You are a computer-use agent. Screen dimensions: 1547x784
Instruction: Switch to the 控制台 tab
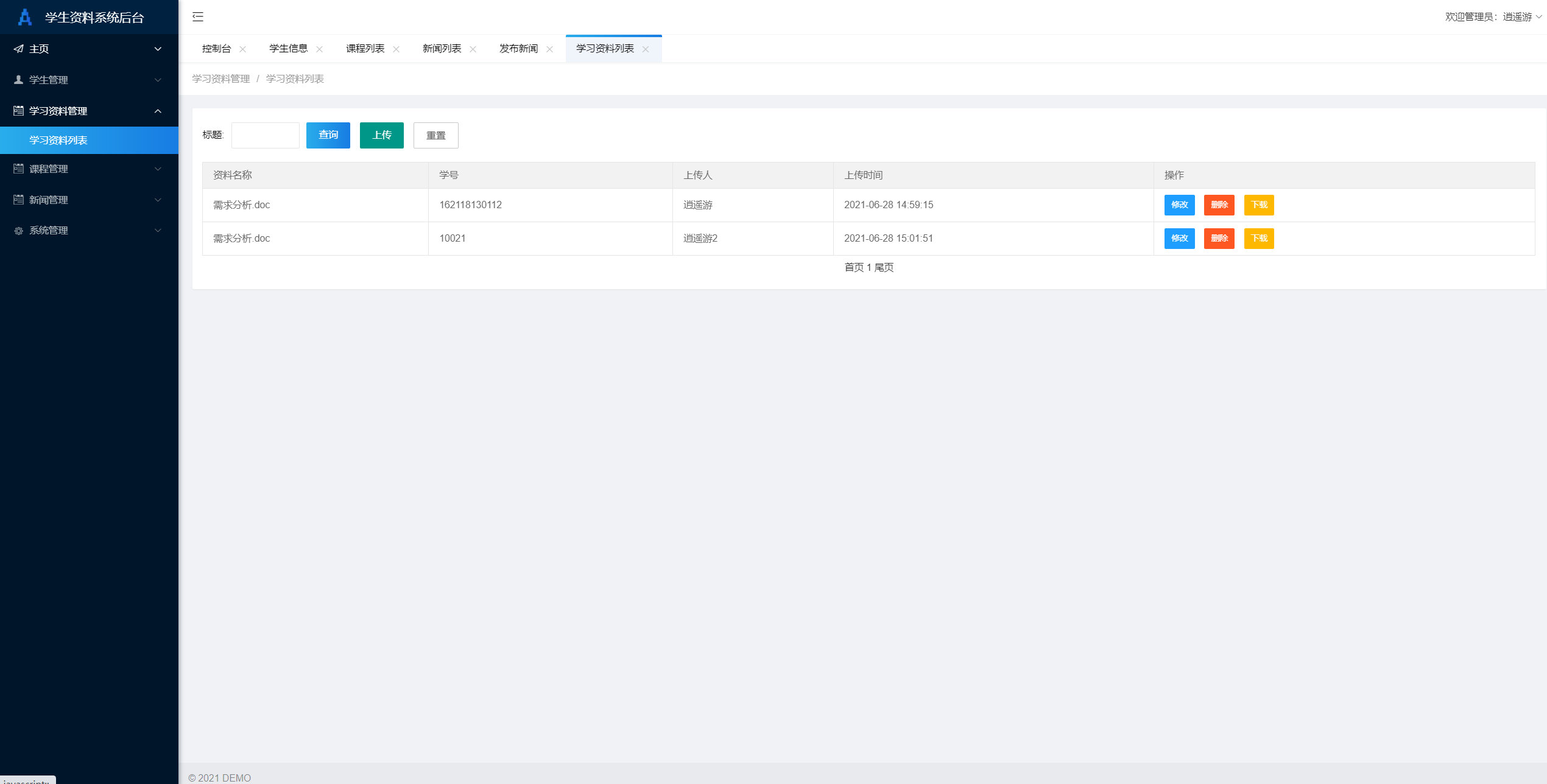(216, 49)
